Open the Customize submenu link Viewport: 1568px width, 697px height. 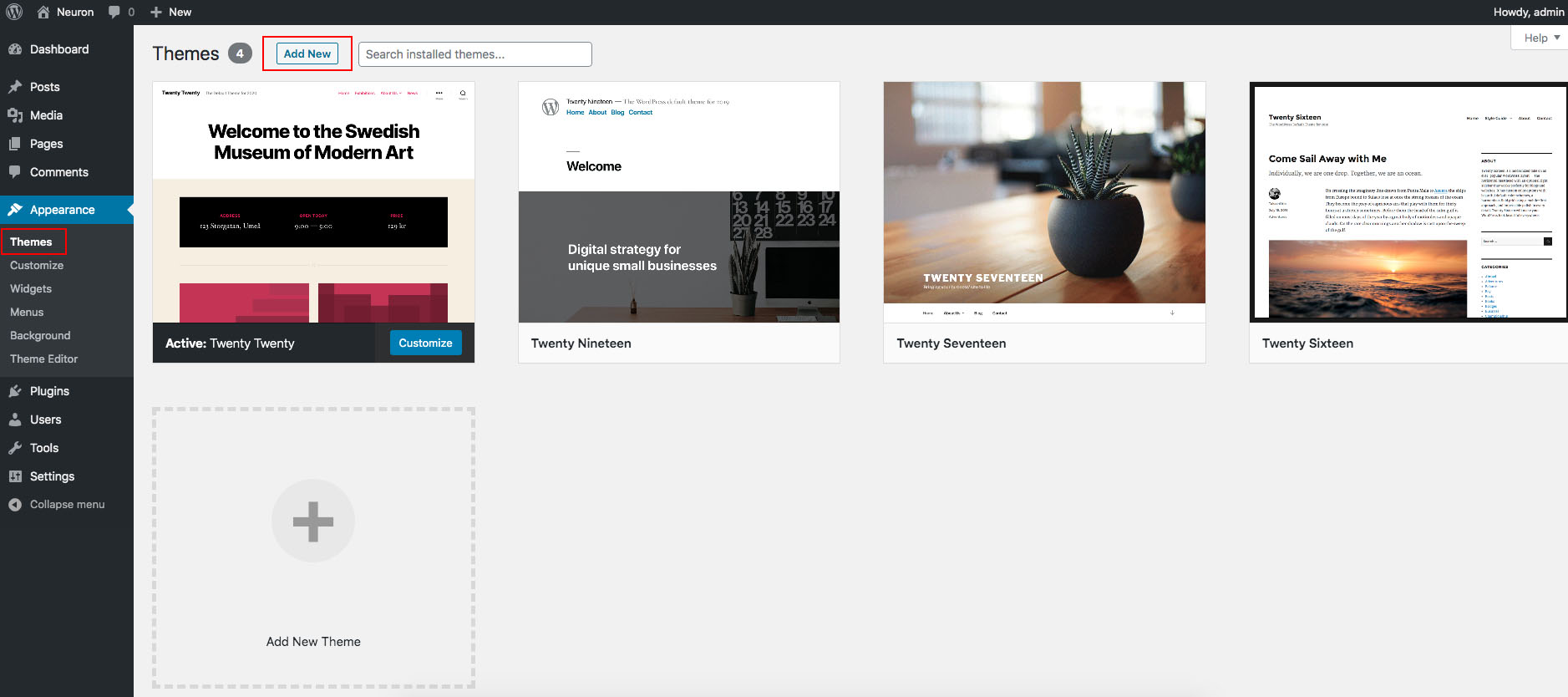coord(37,265)
